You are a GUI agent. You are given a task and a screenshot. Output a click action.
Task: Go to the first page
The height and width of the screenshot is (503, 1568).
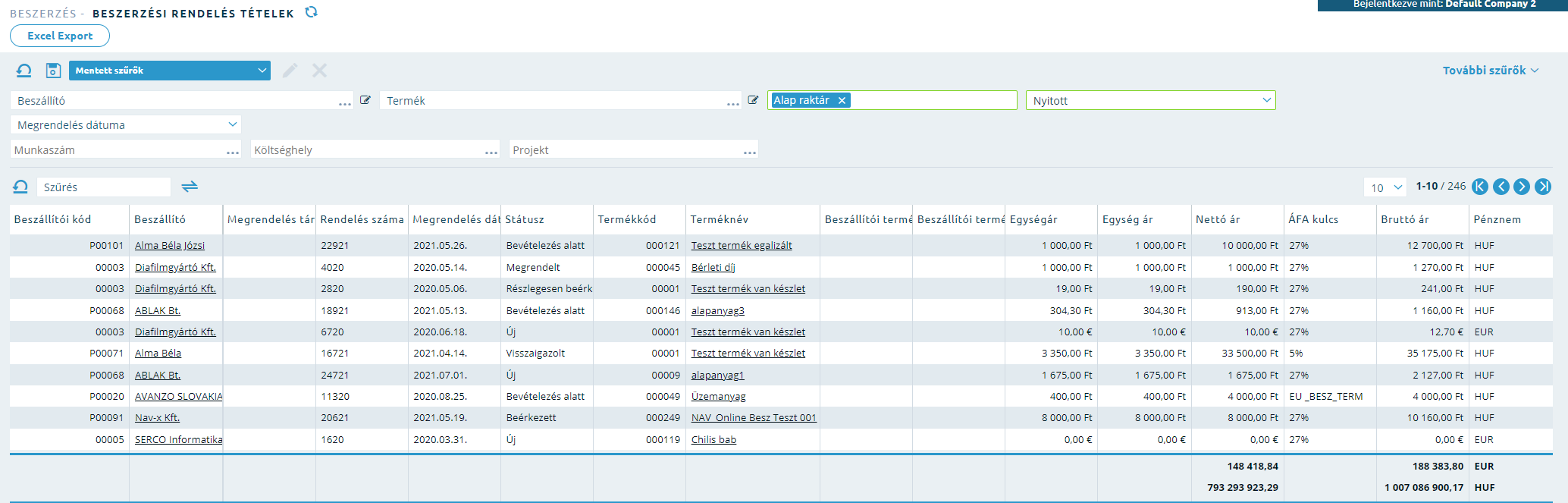coord(1480,187)
